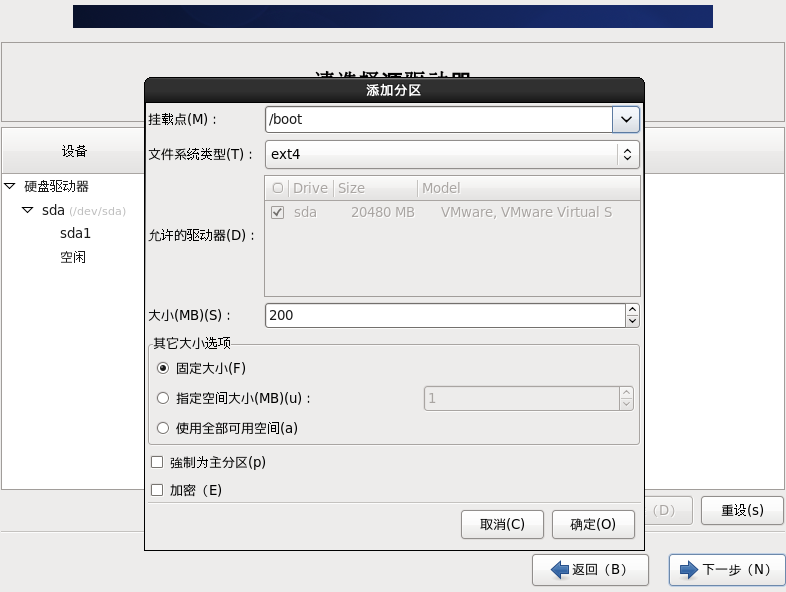Select the 指定空间大小(MB)(u) radio button
786x592 pixels.
click(x=163, y=399)
